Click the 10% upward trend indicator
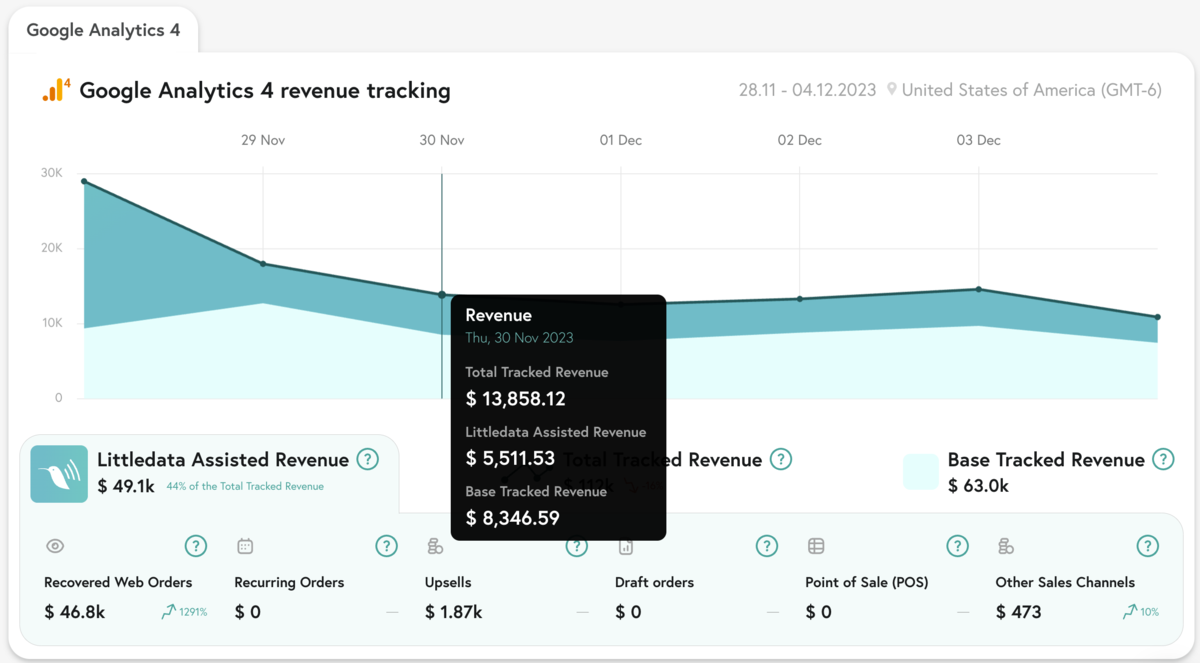 (1140, 611)
